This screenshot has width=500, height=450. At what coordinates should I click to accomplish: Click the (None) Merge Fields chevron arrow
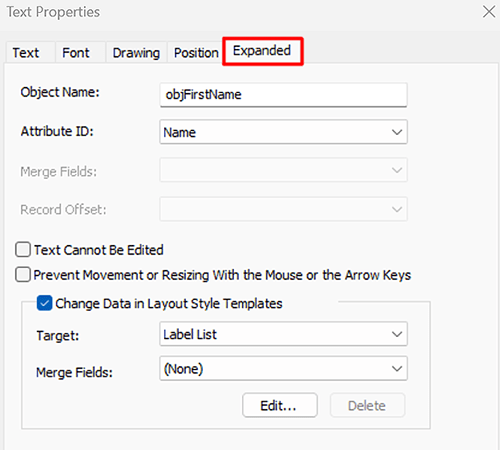click(x=397, y=369)
